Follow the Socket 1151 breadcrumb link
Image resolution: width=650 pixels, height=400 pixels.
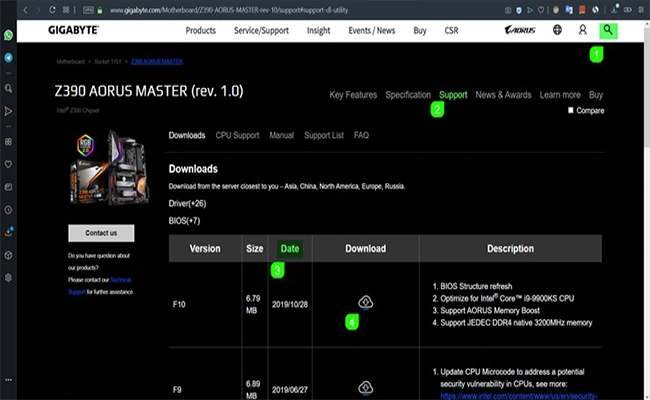pyautogui.click(x=107, y=62)
